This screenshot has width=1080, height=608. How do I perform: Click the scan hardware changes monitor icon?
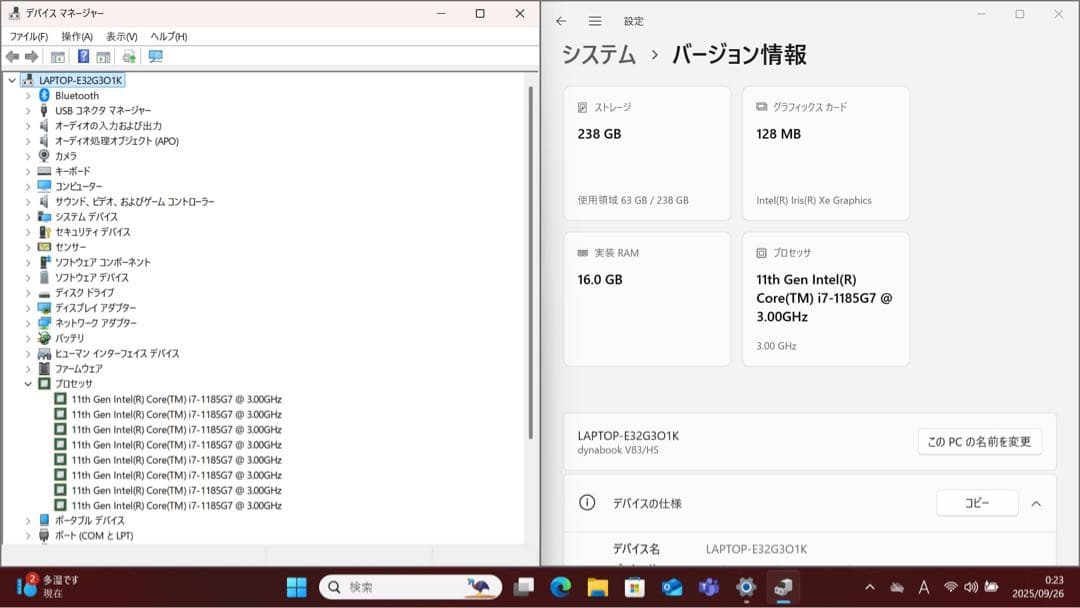[x=156, y=56]
